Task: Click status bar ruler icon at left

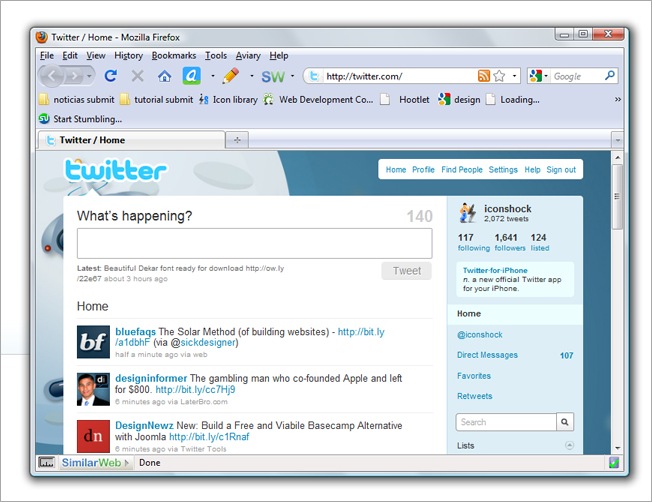Action: pyautogui.click(x=46, y=462)
